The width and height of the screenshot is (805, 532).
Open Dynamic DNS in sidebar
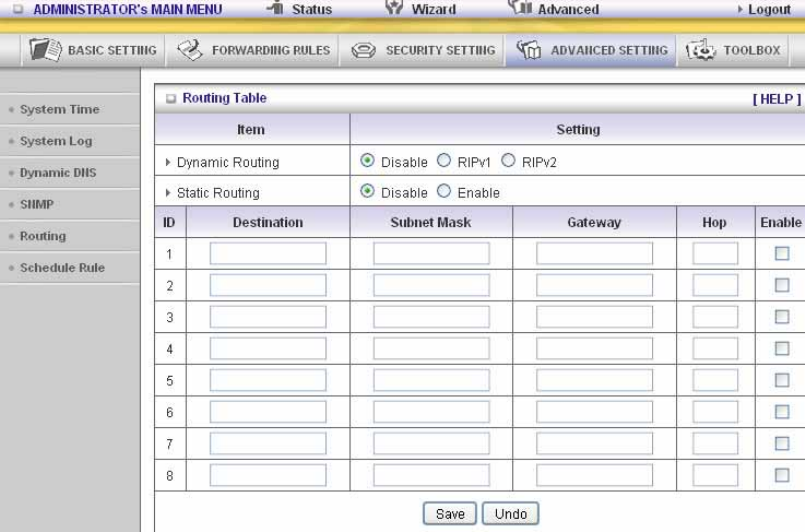click(x=58, y=173)
